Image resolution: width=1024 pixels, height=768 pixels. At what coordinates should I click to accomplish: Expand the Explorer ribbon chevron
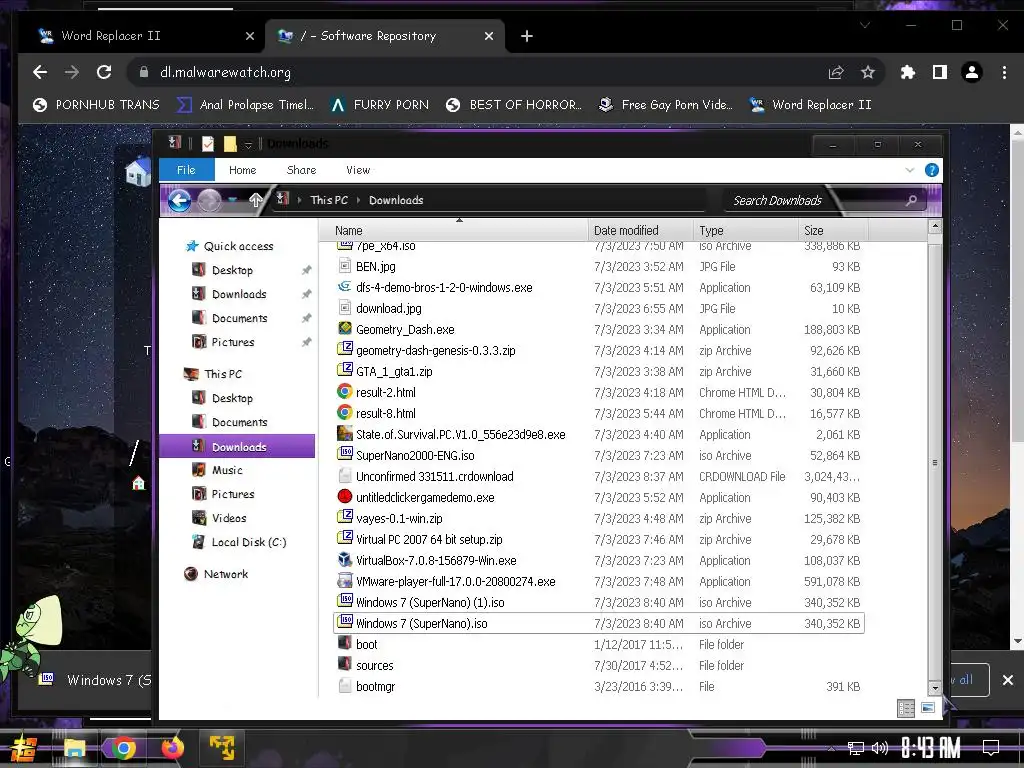(910, 170)
